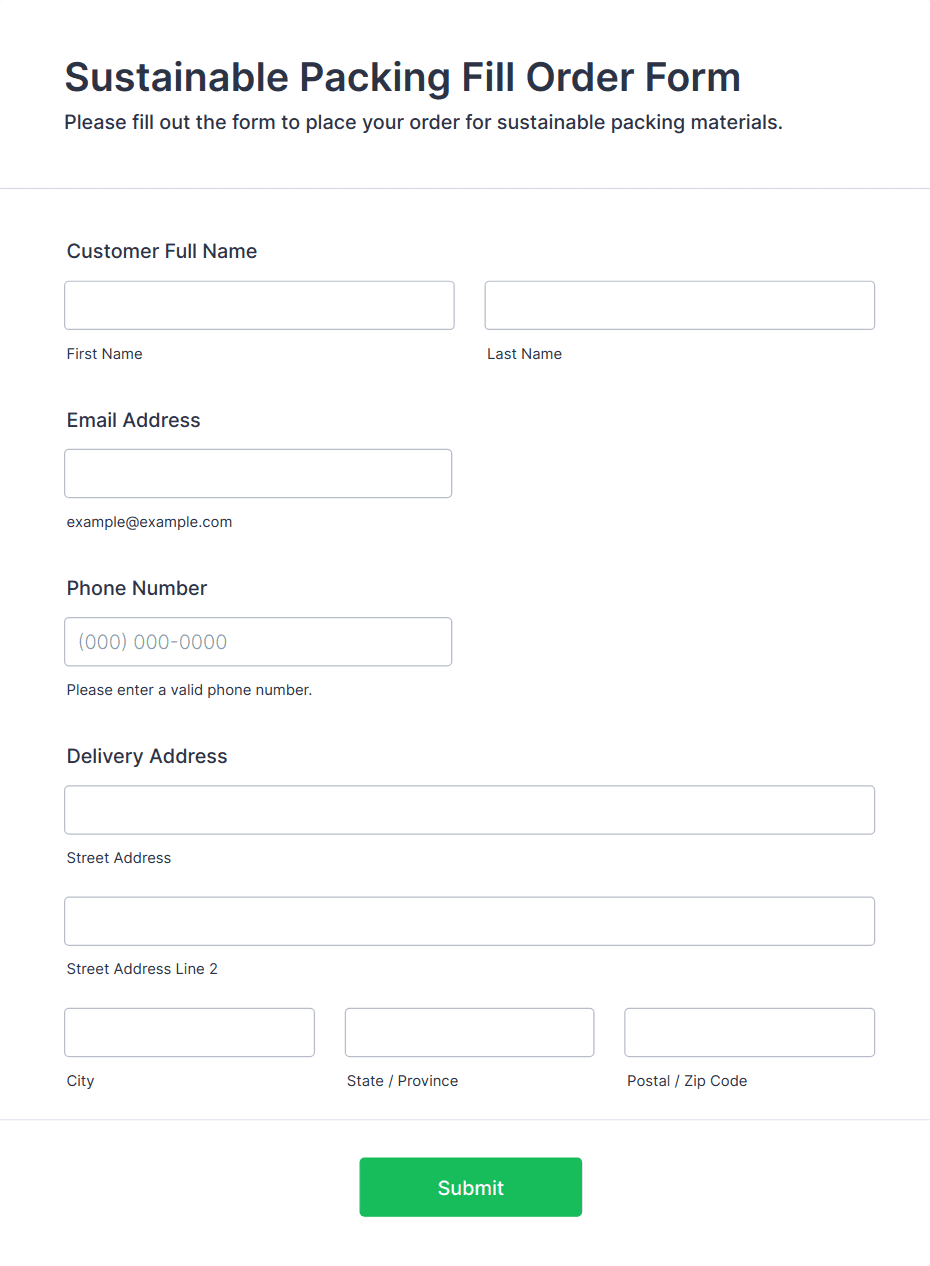Click the first Street Address input field
The width and height of the screenshot is (930, 1266).
[469, 810]
